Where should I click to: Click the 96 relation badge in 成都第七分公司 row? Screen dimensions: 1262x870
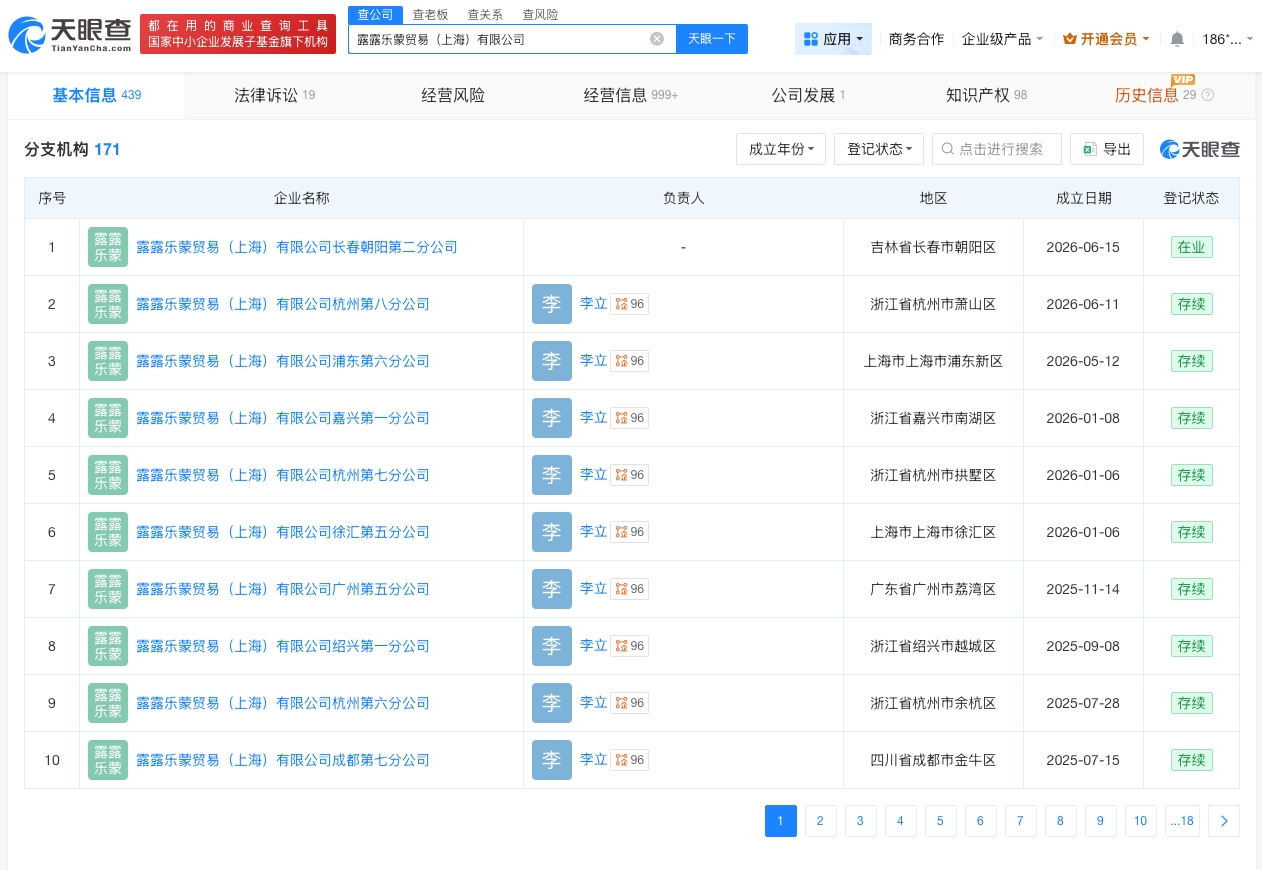pos(630,760)
